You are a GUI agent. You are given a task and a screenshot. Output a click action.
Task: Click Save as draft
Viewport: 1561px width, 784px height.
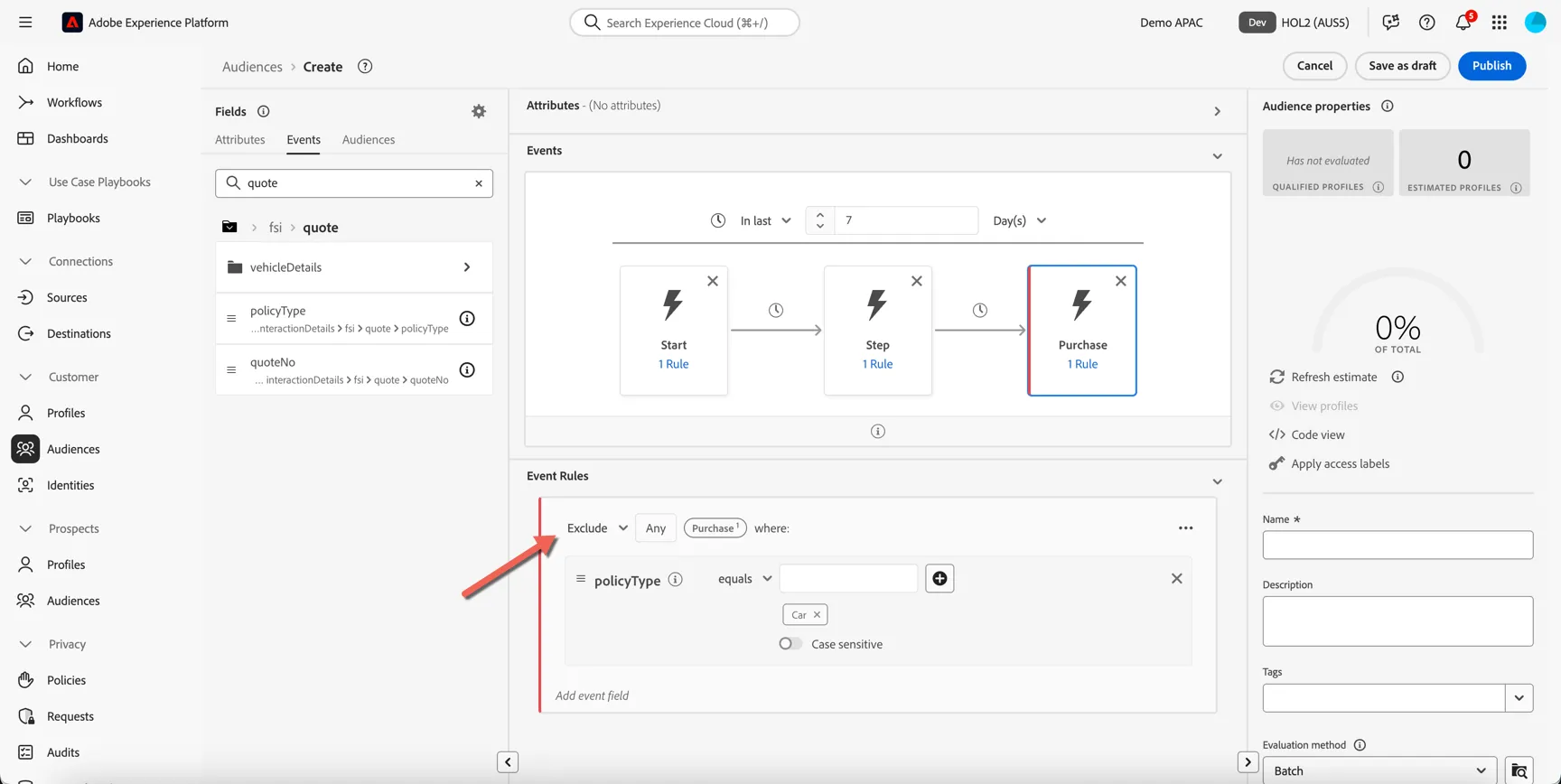1402,66
